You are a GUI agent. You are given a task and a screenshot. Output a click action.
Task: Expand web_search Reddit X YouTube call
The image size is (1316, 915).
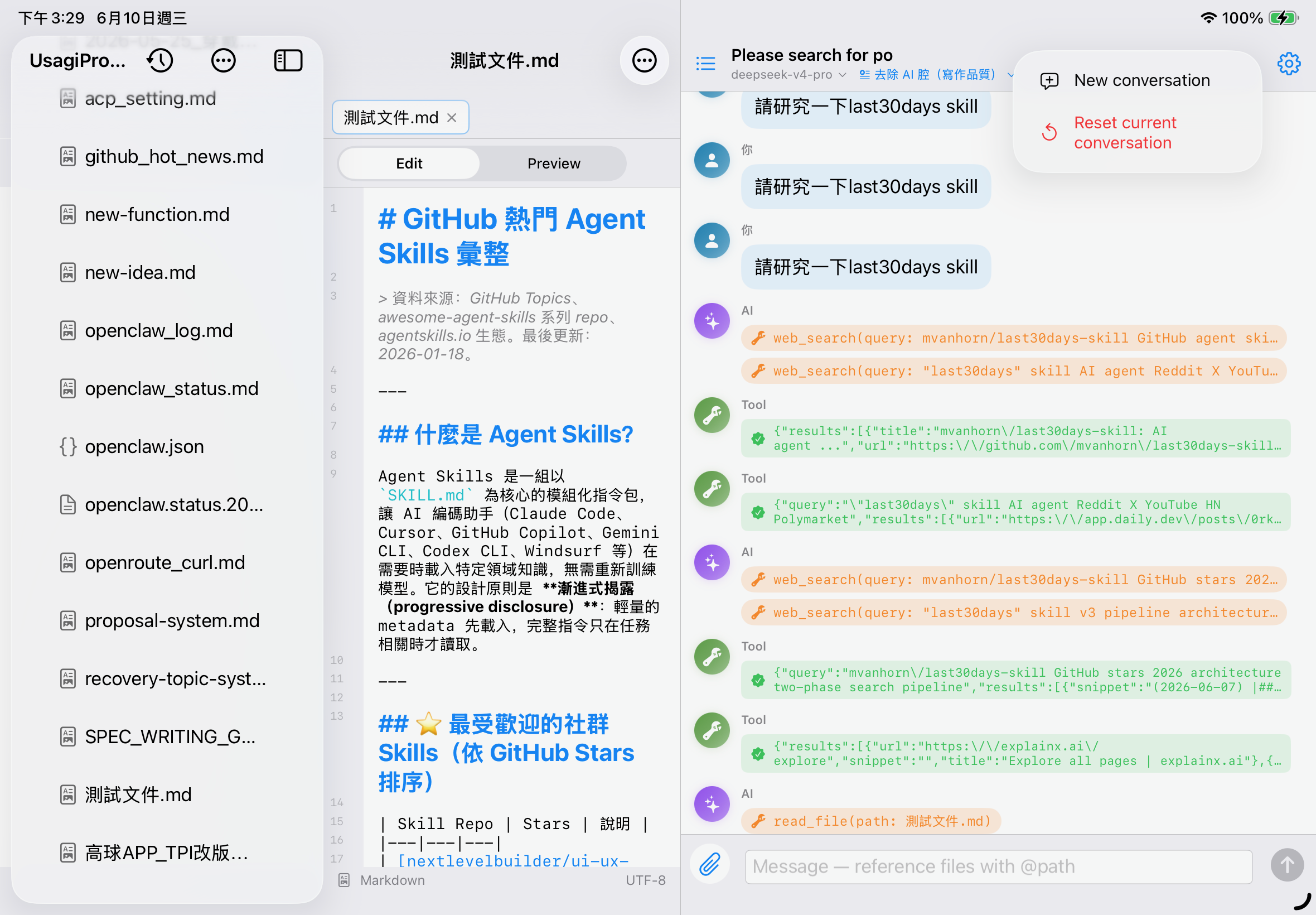pos(1013,371)
